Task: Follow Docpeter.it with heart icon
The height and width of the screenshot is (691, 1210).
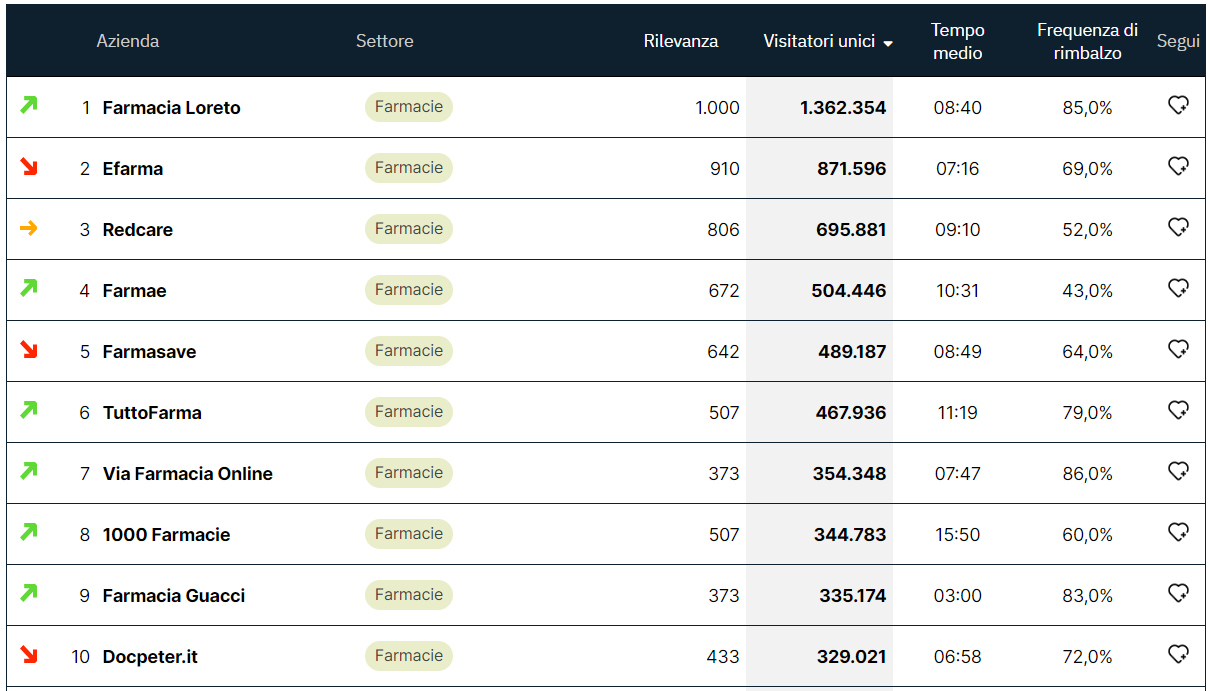Action: [x=1178, y=654]
